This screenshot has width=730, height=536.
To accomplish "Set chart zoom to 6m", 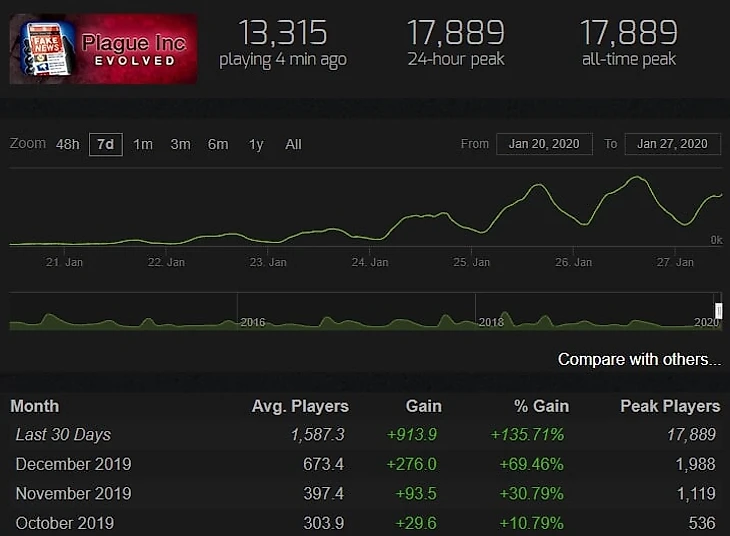I will coord(218,144).
